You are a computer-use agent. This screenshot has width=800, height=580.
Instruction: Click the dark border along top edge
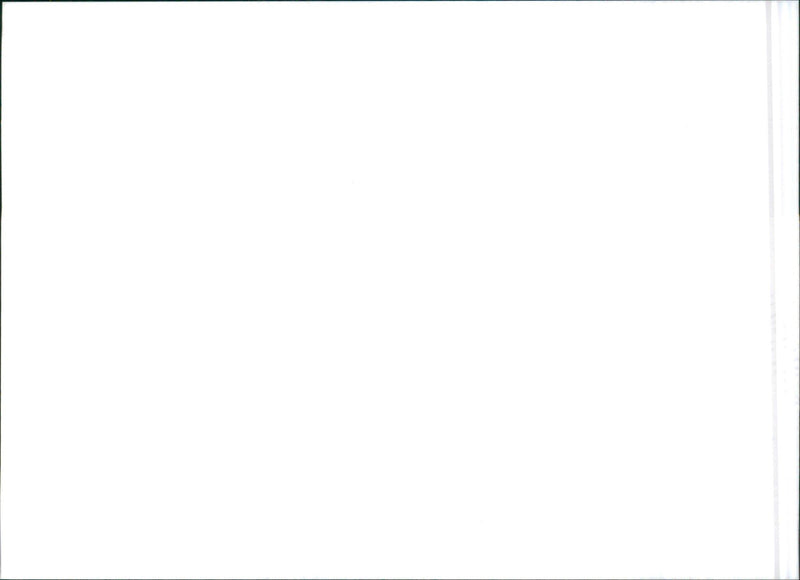point(400,1)
